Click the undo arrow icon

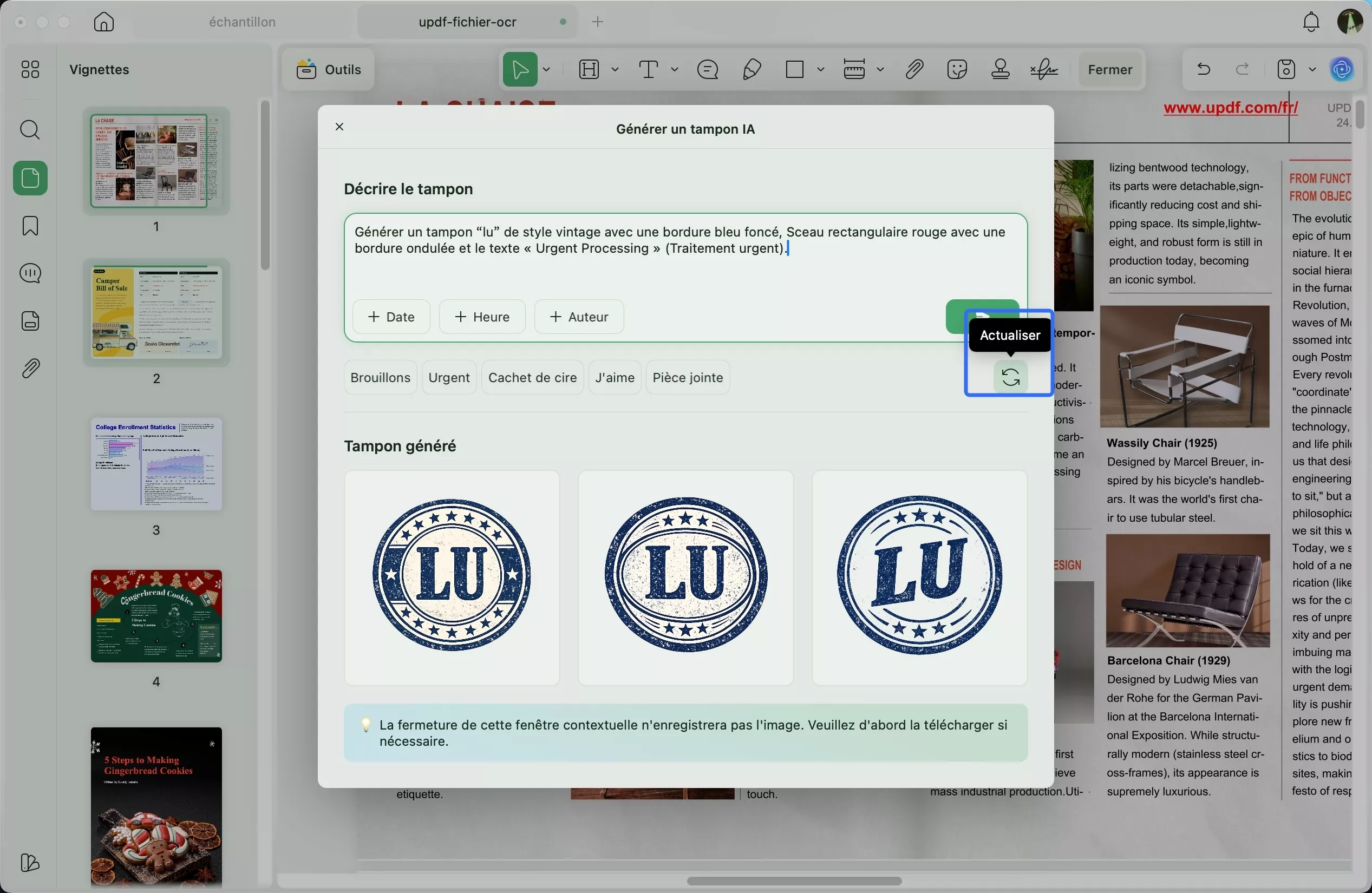click(x=1203, y=70)
